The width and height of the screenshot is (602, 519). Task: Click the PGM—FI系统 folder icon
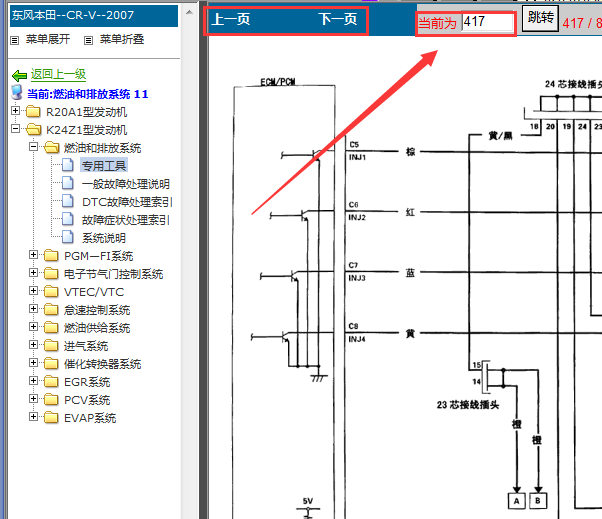coord(51,256)
